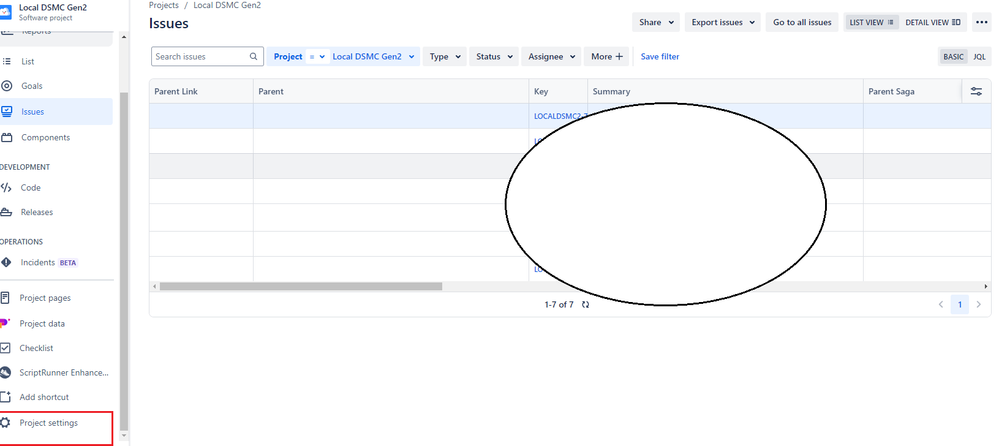Click the Project data icon
999x446 pixels.
tap(5, 324)
